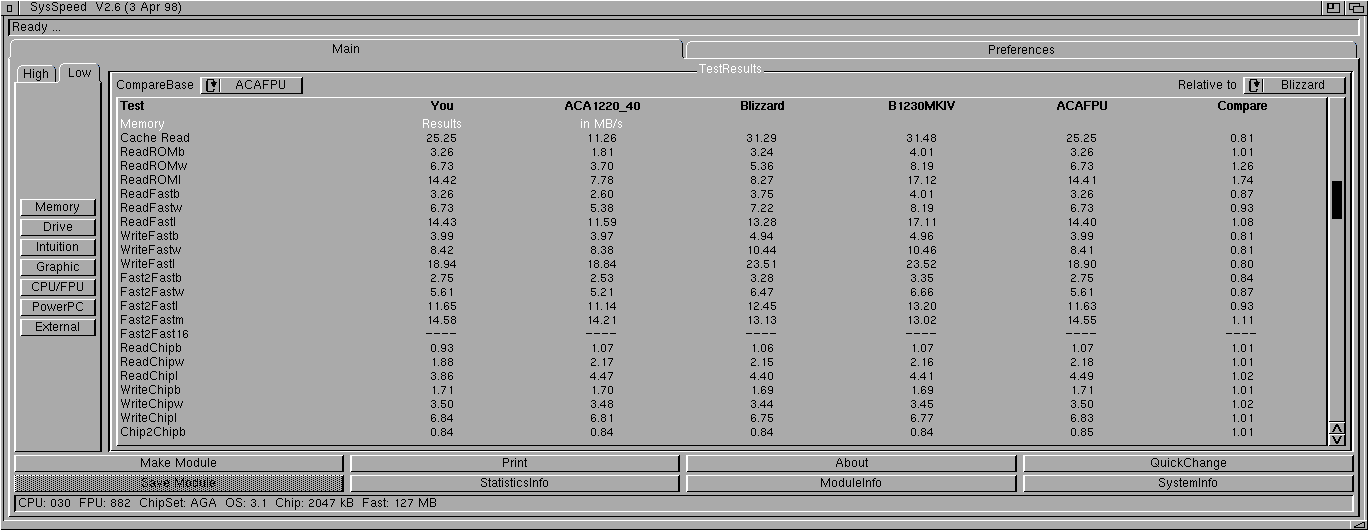Select the WriteChipb row

pyautogui.click(x=722, y=390)
